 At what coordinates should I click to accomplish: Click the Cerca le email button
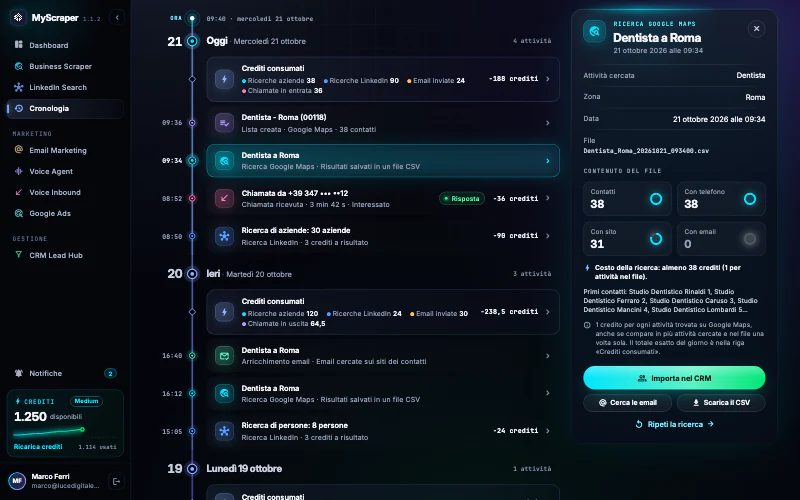[628, 403]
